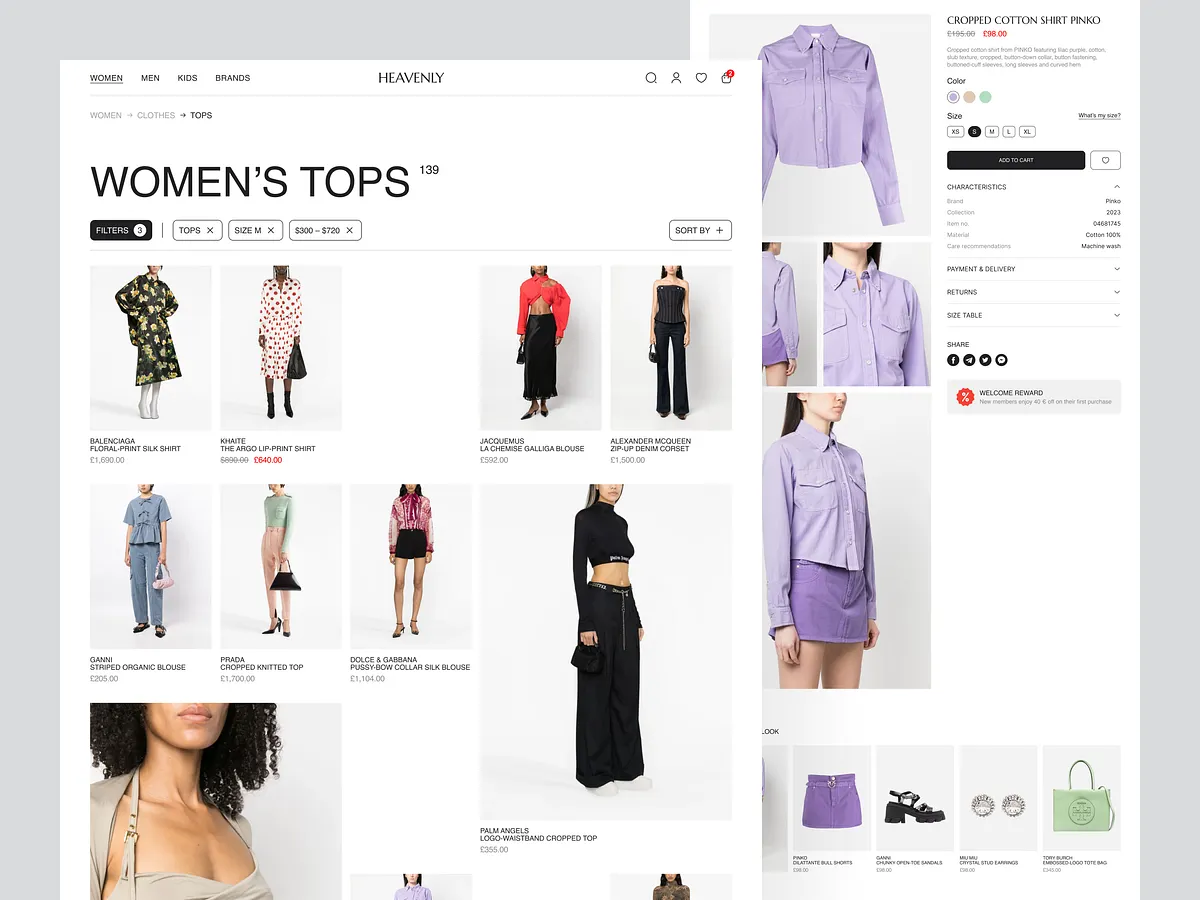Open the What's my size? link
This screenshot has width=1200, height=900.
pyautogui.click(x=1100, y=115)
